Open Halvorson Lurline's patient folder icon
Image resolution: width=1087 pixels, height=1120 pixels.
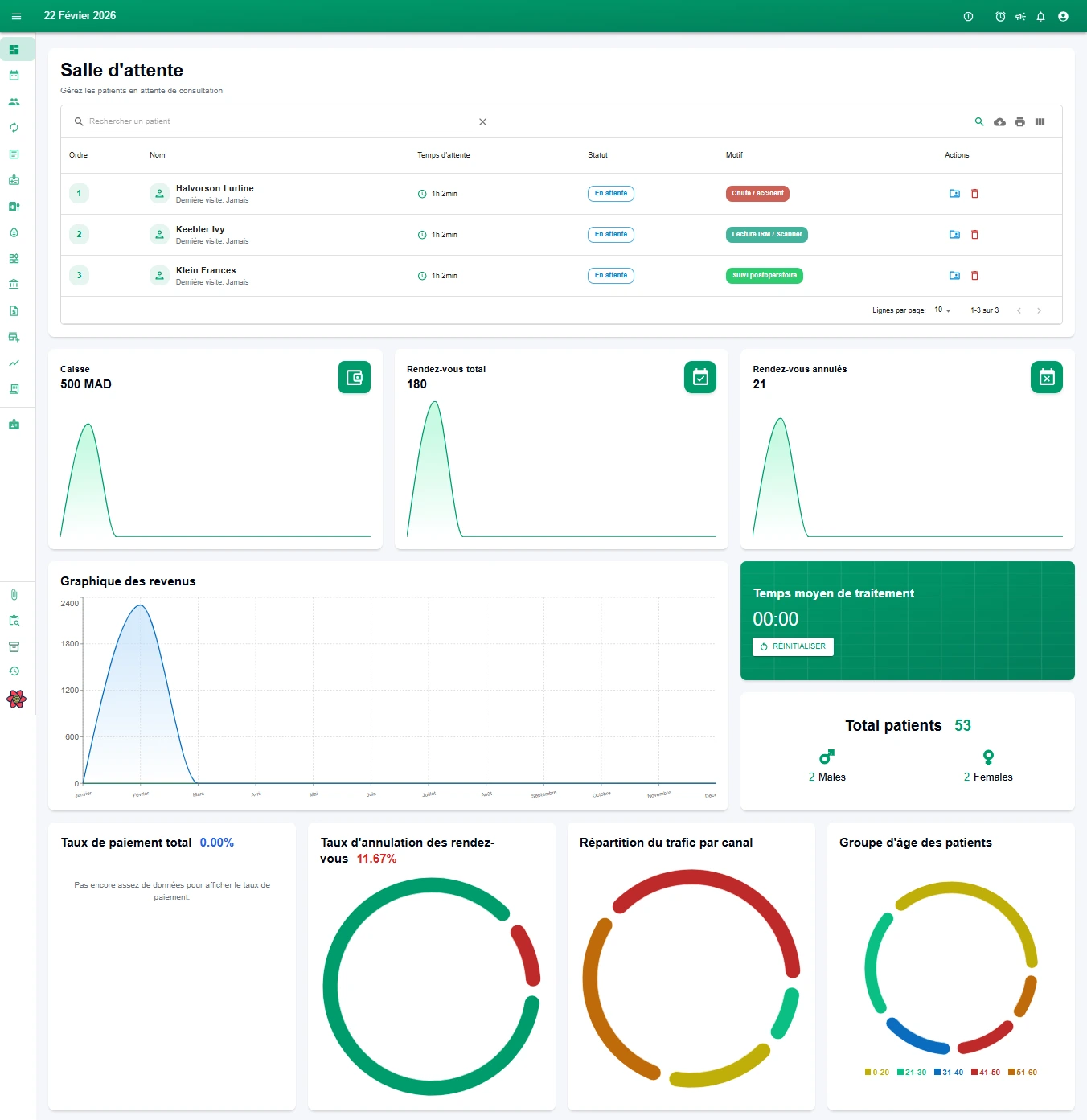[x=954, y=194]
